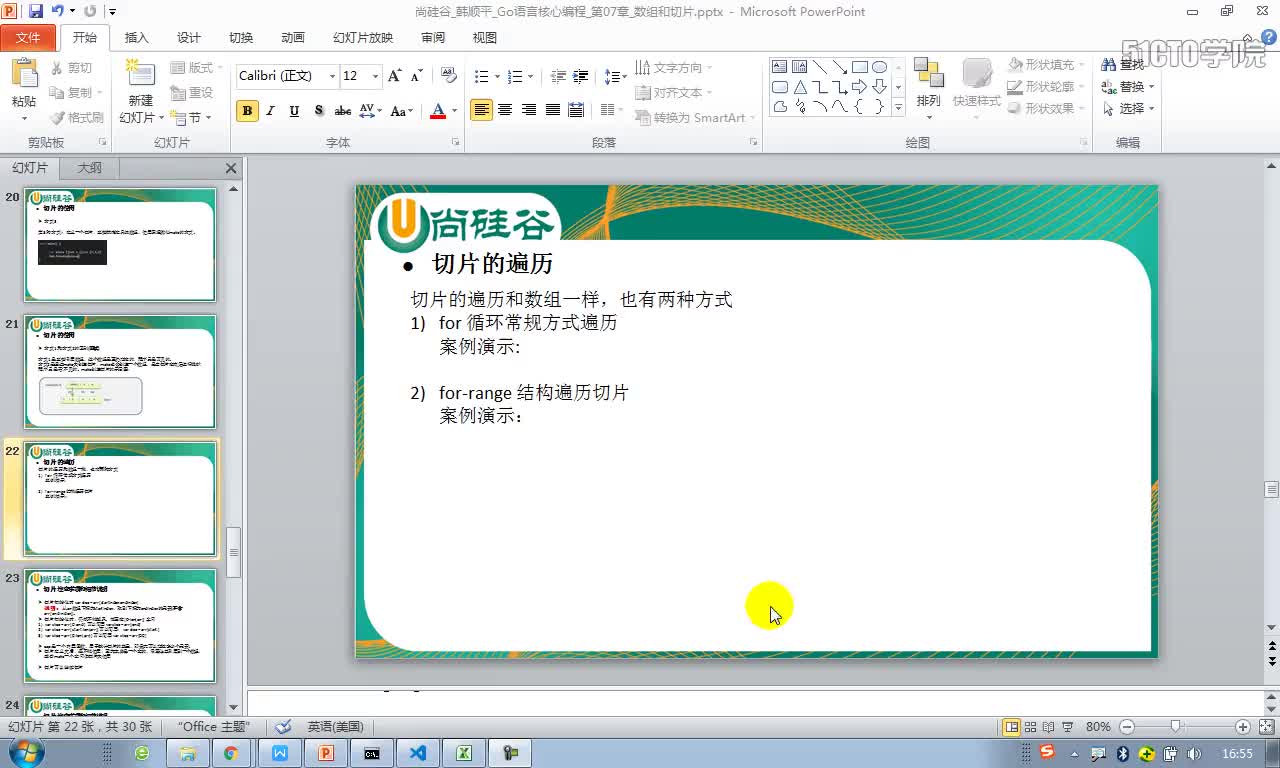Viewport: 1280px width, 768px height.
Task: Decrease list indent level
Action: point(558,76)
